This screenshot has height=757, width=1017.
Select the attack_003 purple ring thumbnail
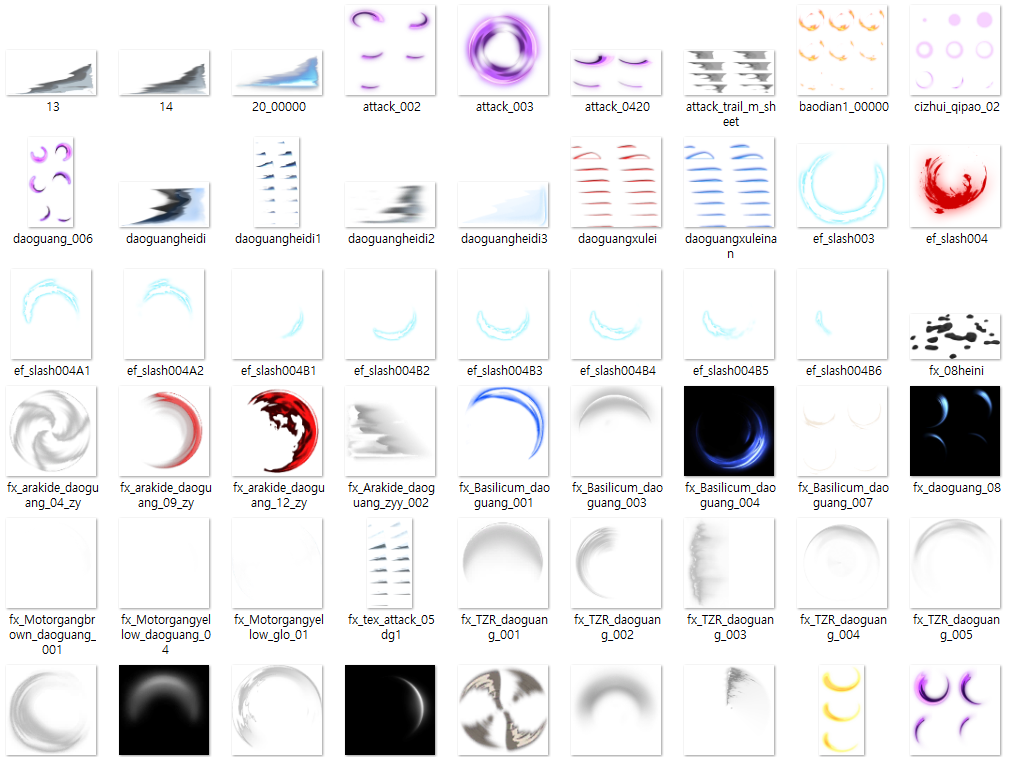(x=503, y=50)
